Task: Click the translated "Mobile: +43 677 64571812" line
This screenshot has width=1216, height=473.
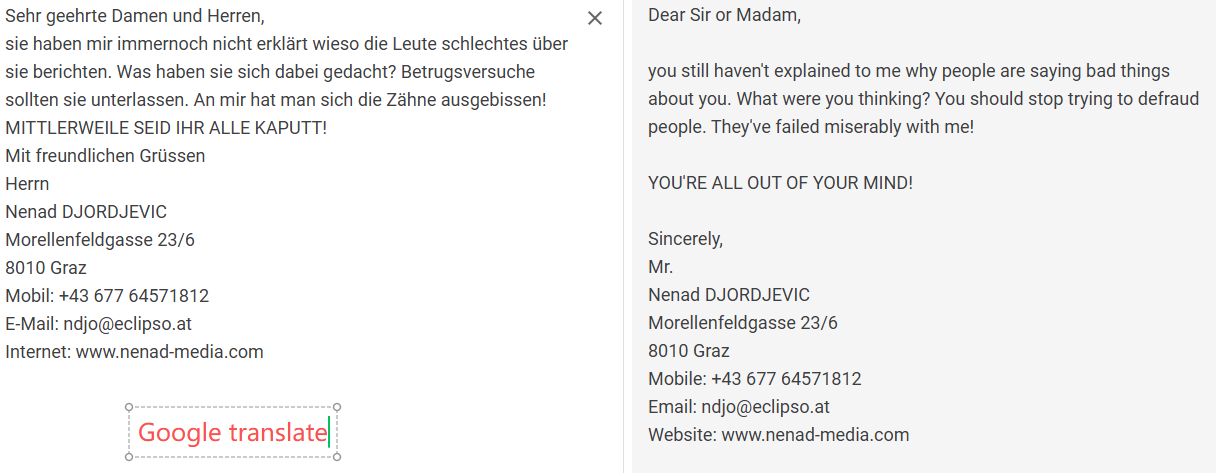Action: pyautogui.click(x=754, y=379)
